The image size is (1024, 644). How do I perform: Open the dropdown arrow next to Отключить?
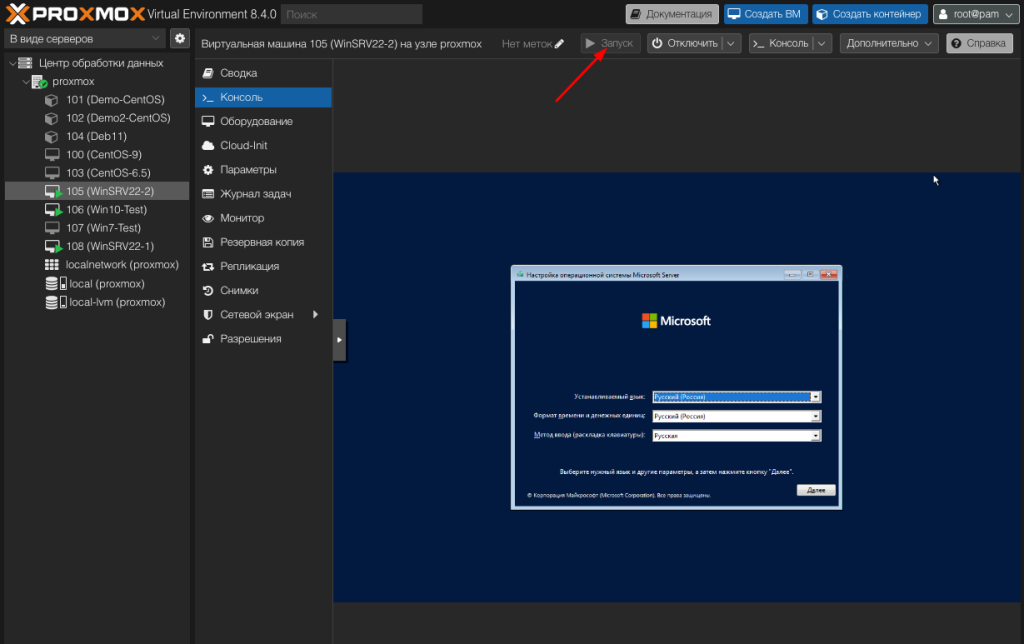click(x=732, y=44)
